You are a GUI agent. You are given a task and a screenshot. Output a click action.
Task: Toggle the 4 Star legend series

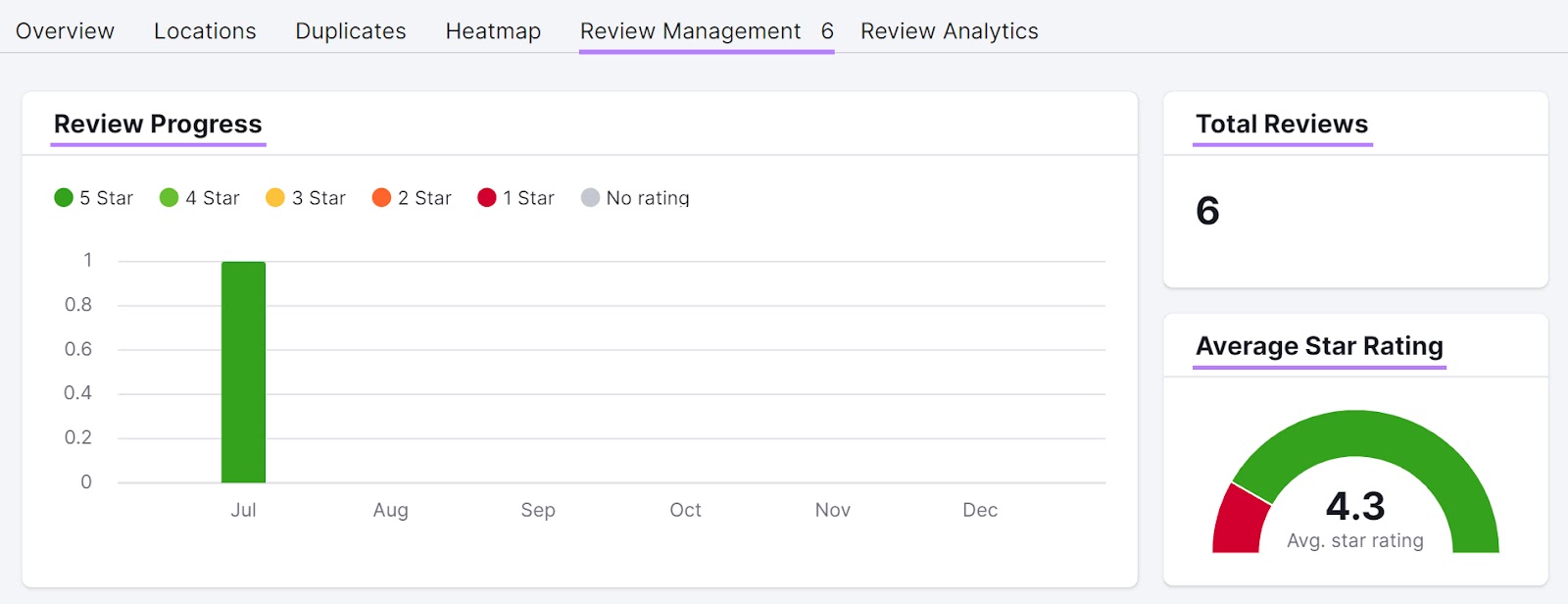click(200, 198)
